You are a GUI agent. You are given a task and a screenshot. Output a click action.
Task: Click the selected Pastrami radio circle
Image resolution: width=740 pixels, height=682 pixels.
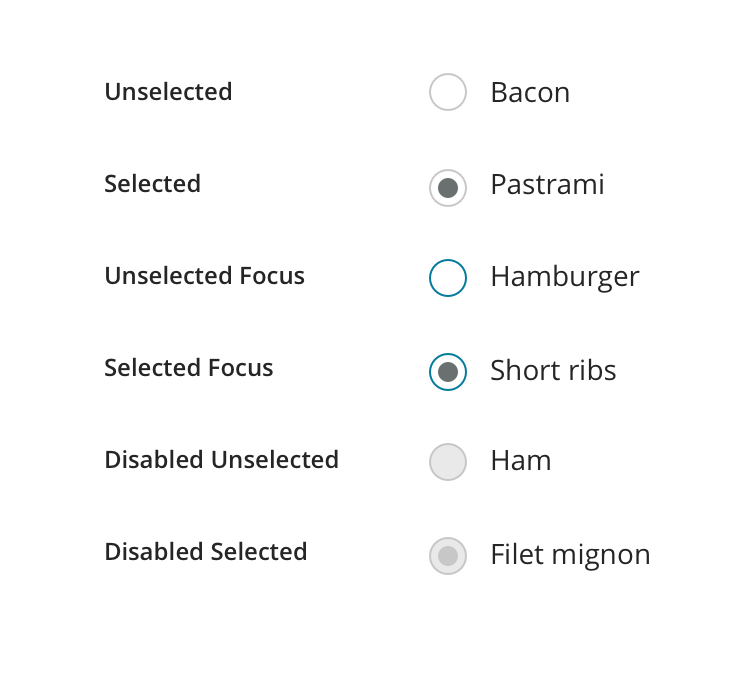click(x=448, y=187)
